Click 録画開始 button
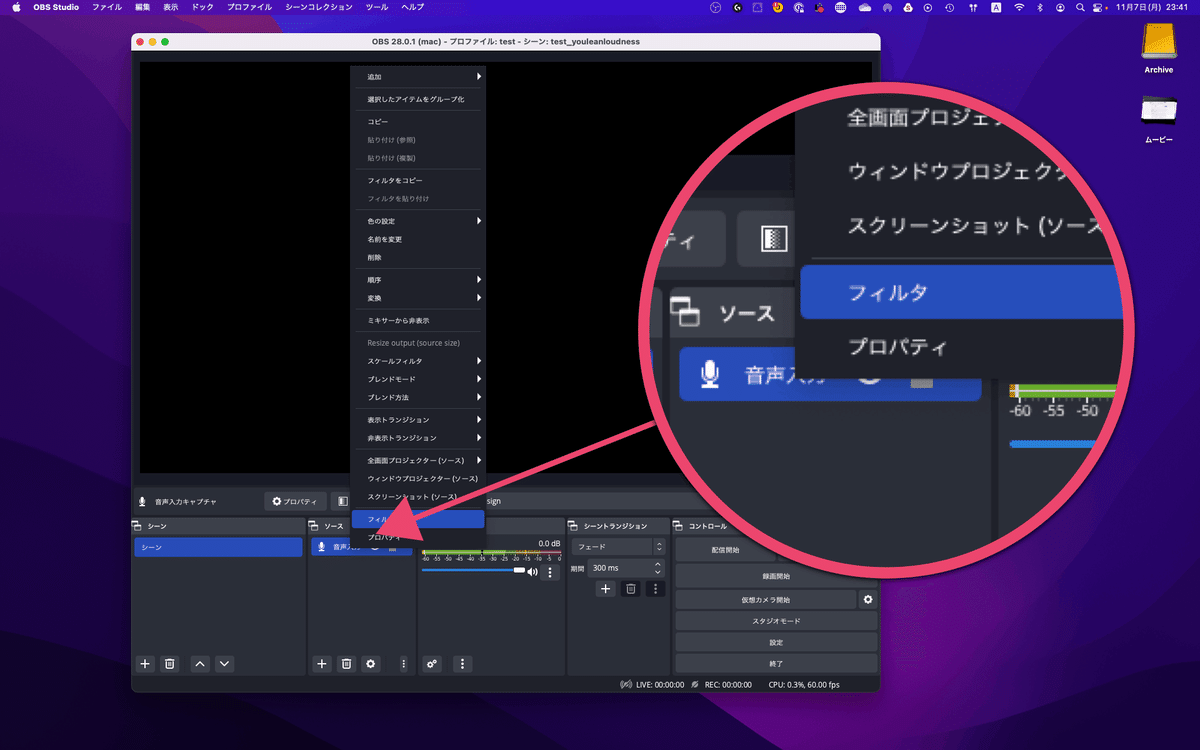Viewport: 1200px width, 750px height. pyautogui.click(x=776, y=576)
